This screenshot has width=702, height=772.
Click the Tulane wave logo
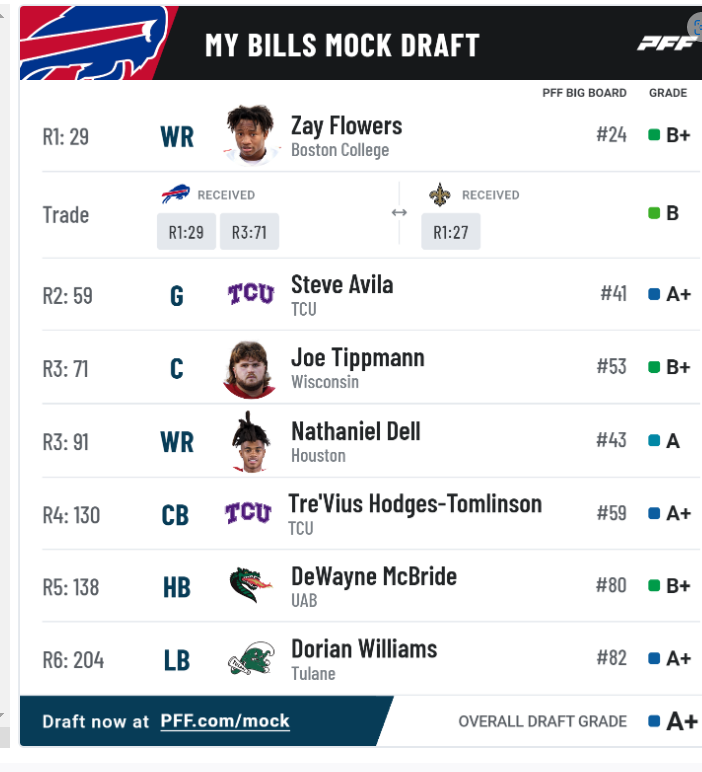click(x=251, y=658)
